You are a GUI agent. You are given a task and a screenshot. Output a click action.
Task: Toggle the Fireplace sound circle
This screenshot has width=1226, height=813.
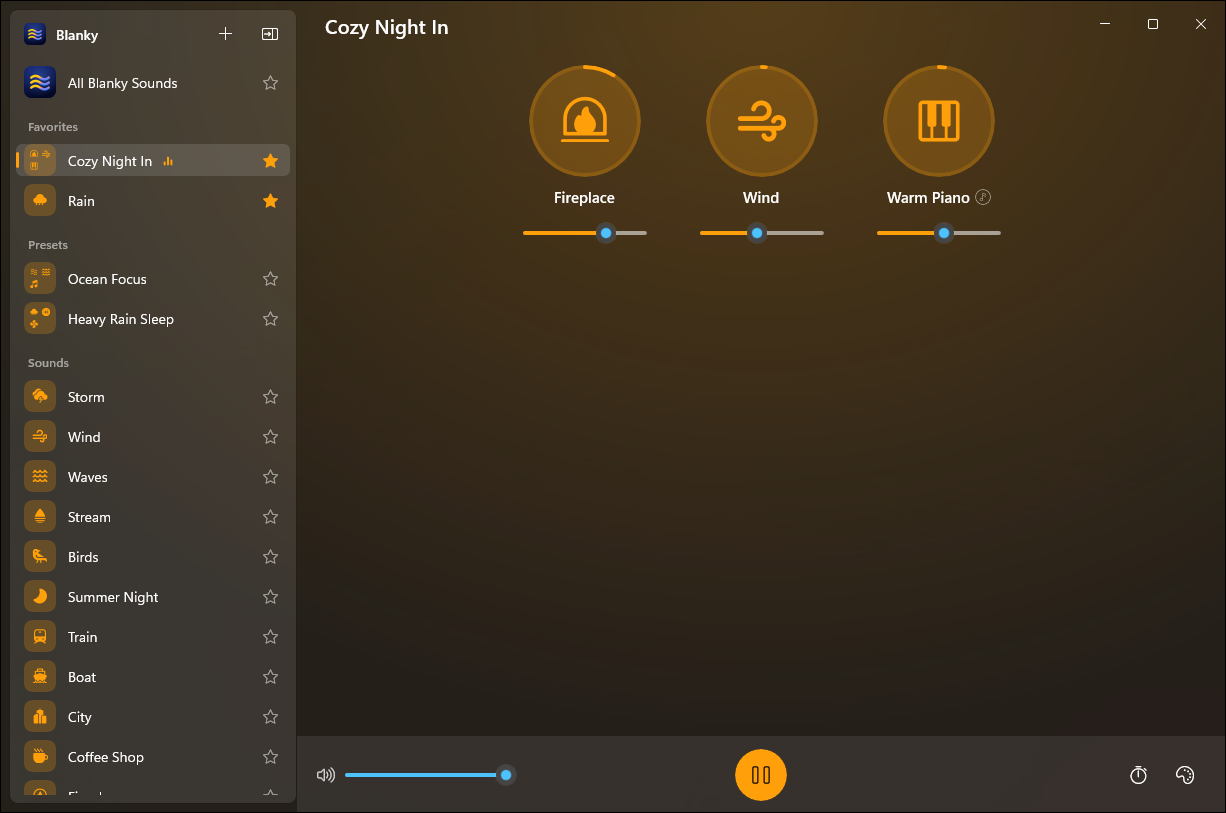(x=585, y=121)
